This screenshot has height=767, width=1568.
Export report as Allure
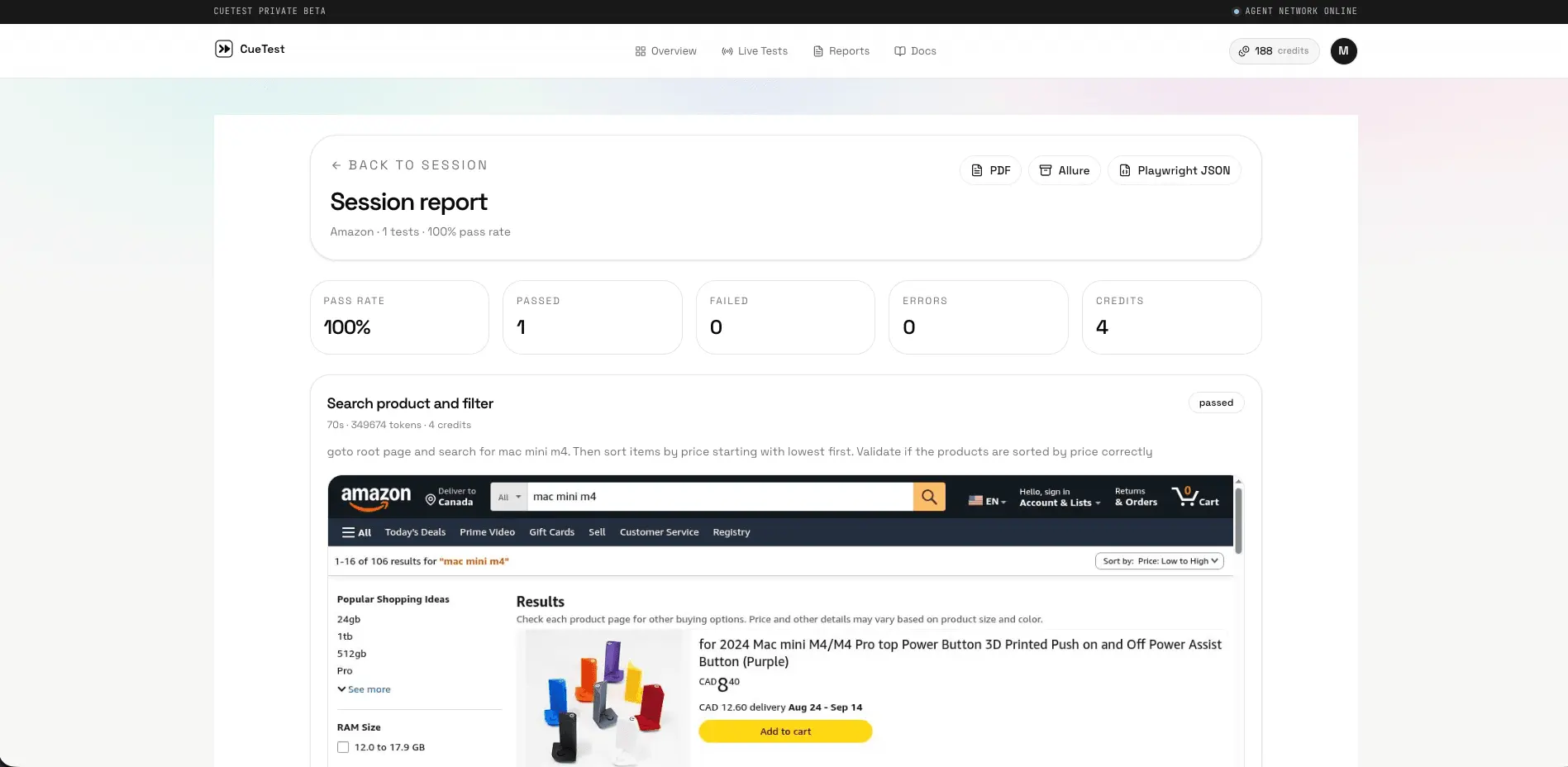(1064, 170)
